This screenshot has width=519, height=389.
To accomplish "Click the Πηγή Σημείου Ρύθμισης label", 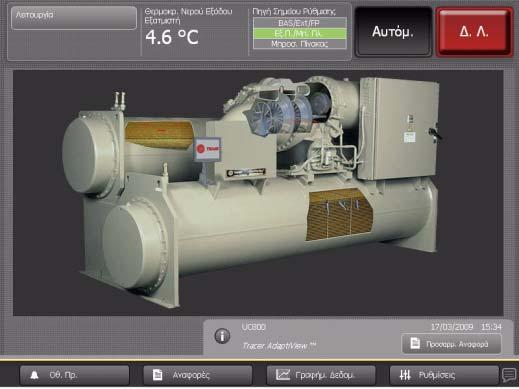I will [x=294, y=12].
